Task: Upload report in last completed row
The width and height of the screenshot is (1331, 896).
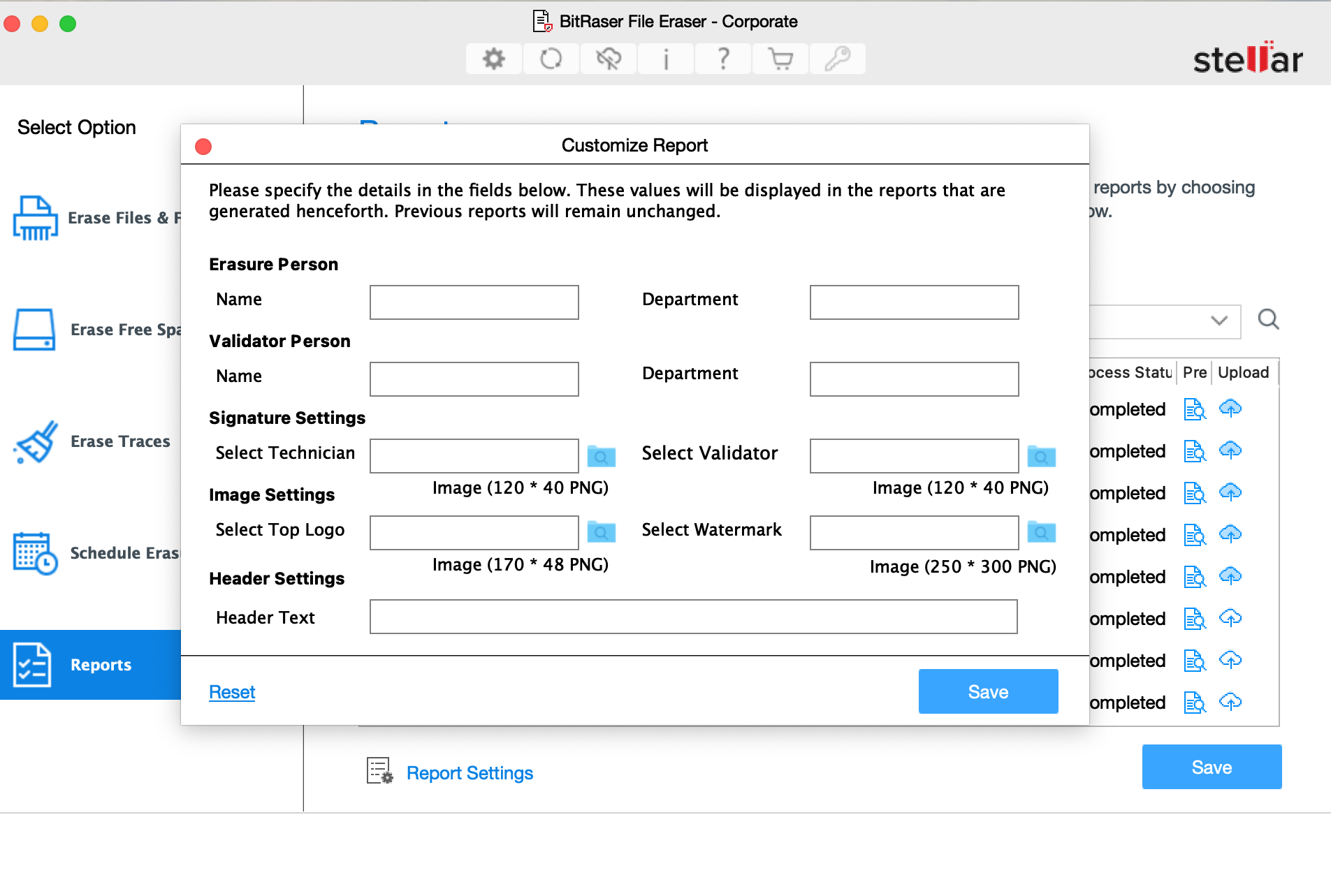Action: click(1230, 702)
